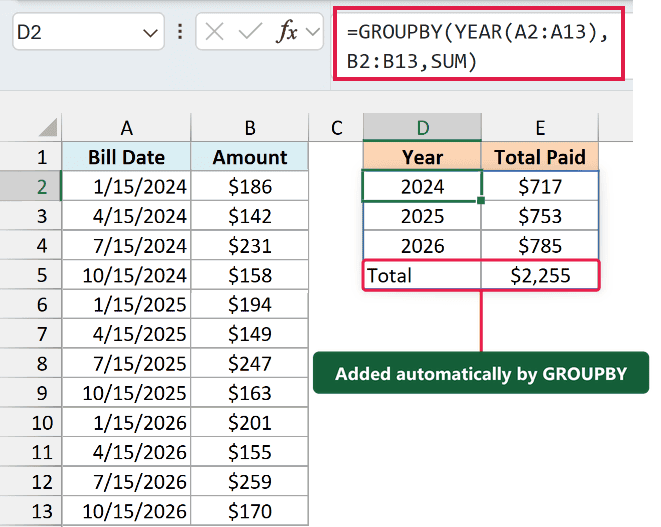Select the cell containing 4/15/2024
This screenshot has height=527, width=661.
[126, 216]
